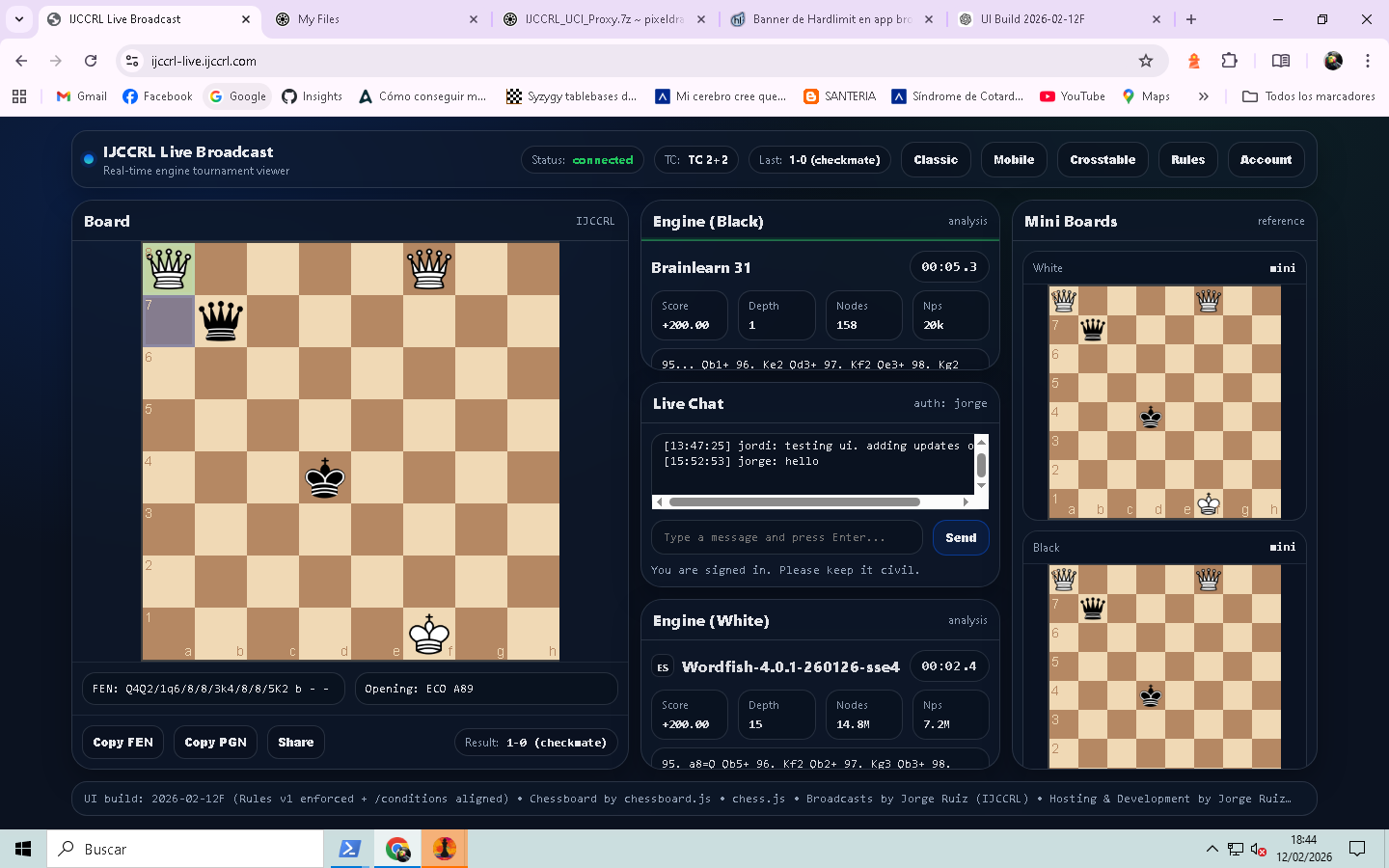Open the Chrome icon in the taskbar

click(397, 849)
